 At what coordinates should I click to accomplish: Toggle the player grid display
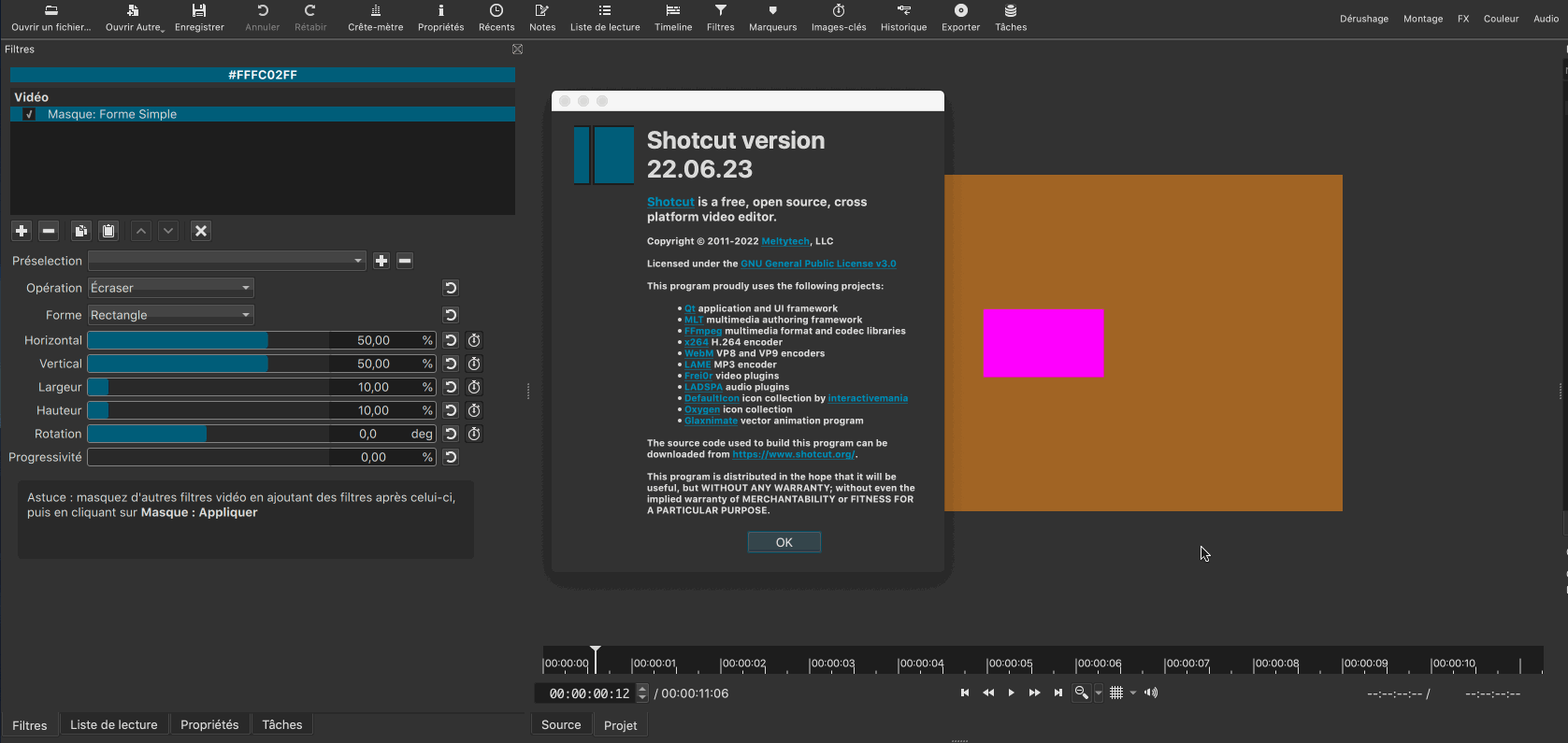(x=1116, y=693)
